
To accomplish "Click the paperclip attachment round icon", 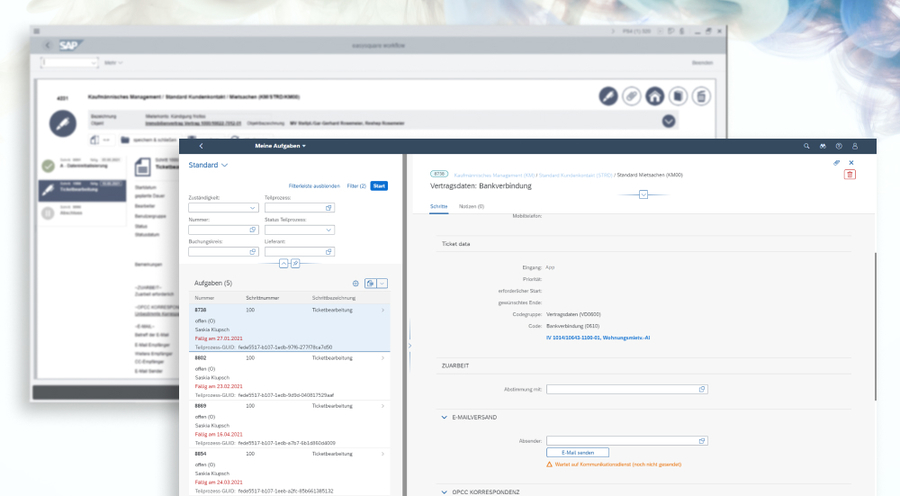I will [631, 96].
